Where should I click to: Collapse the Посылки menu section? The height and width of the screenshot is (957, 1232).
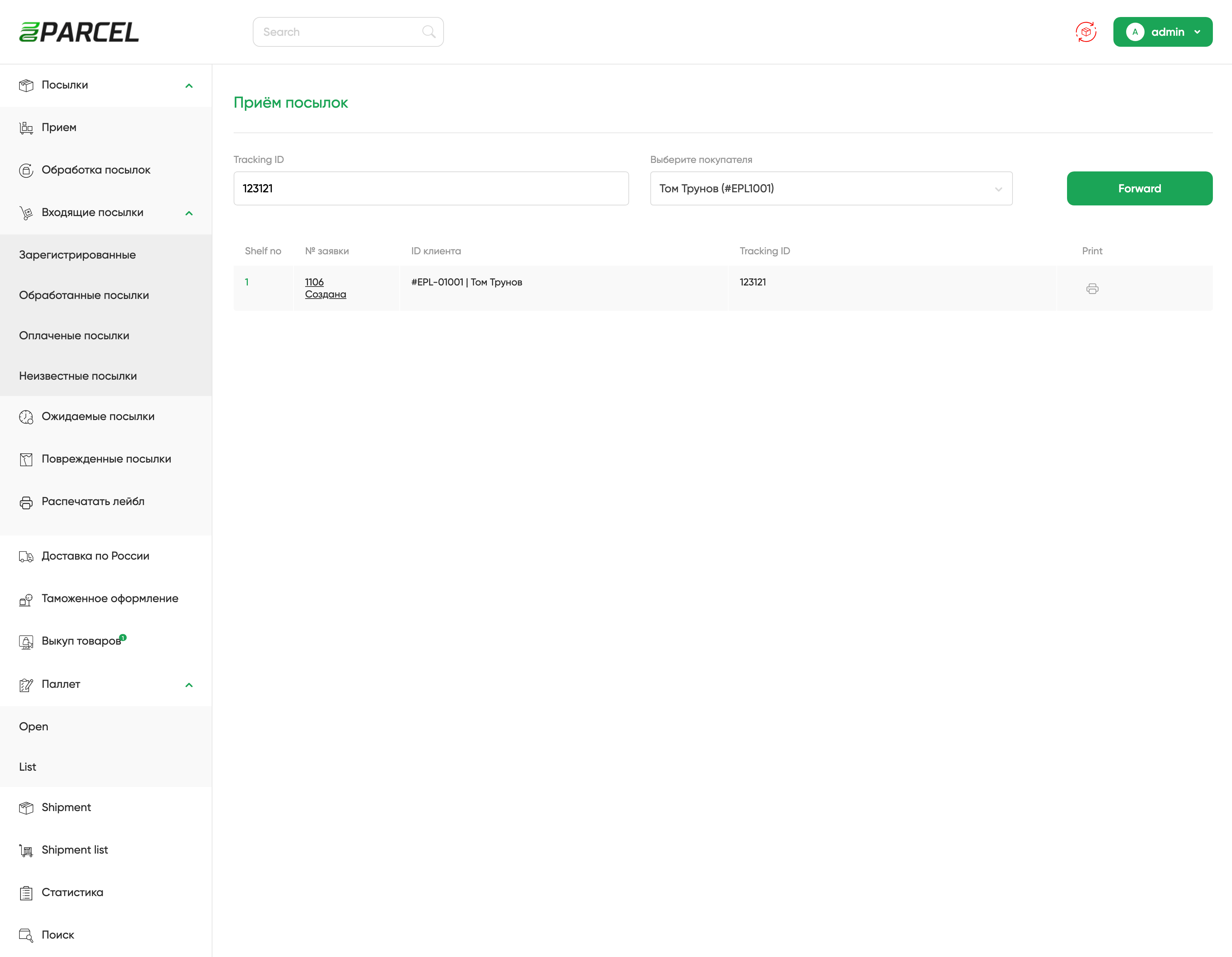tap(189, 86)
